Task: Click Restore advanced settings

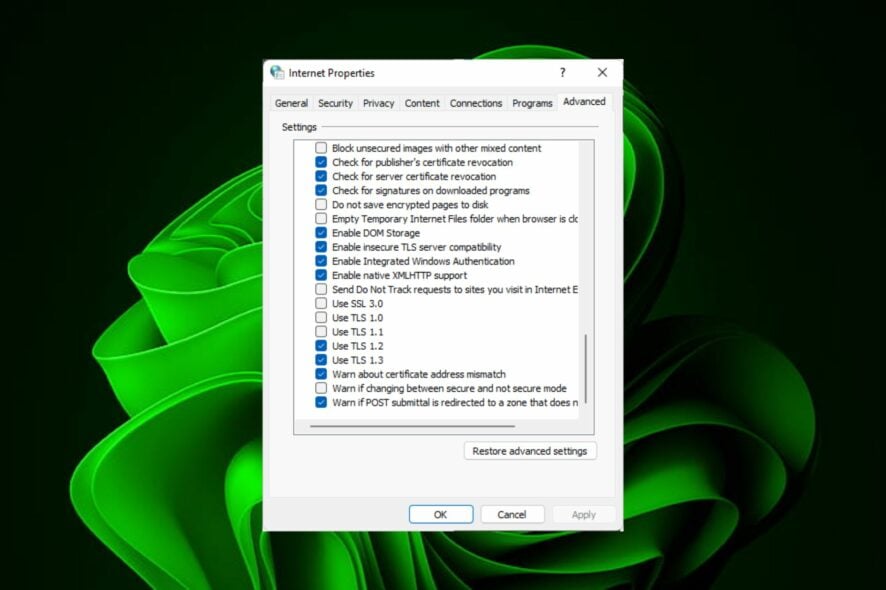Action: click(530, 451)
